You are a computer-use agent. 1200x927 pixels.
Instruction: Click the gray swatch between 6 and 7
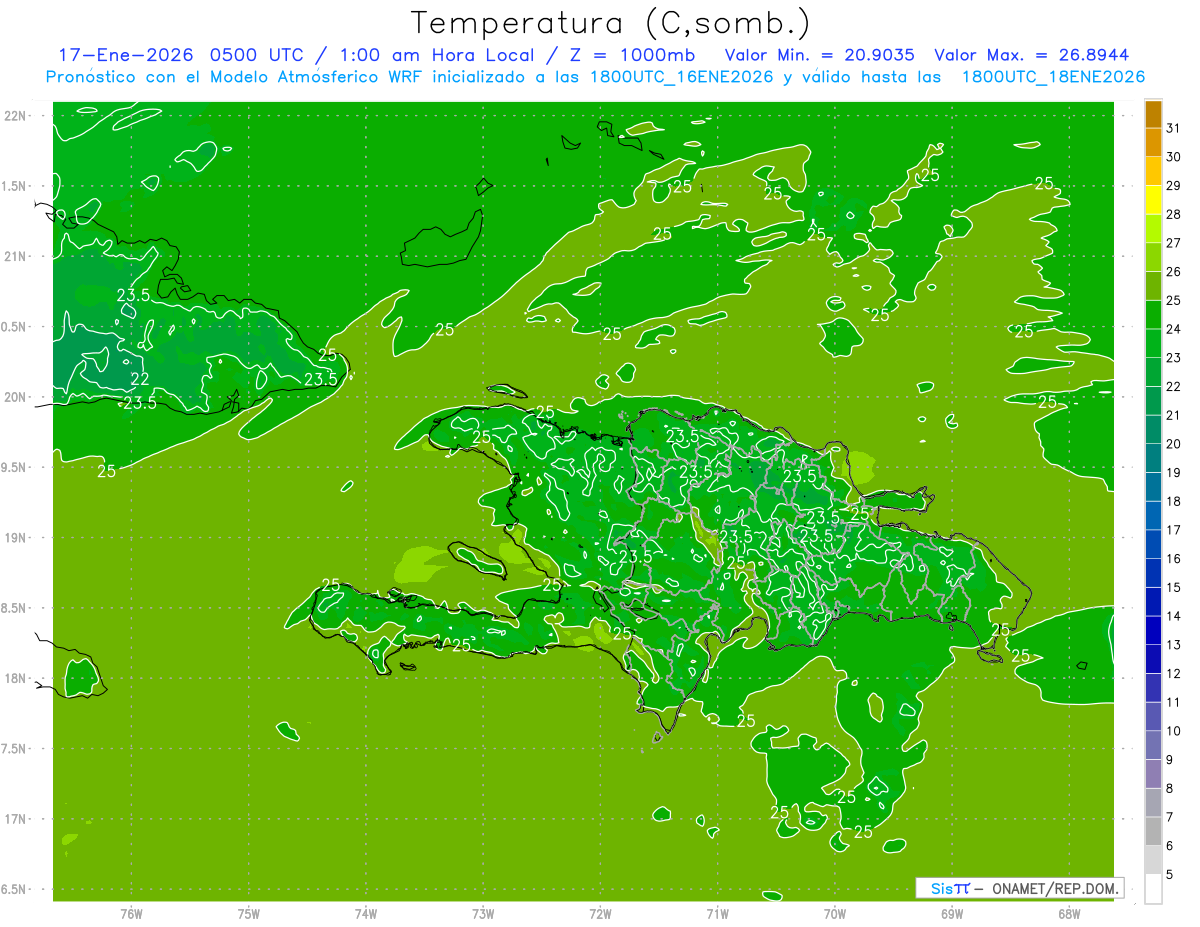tap(1153, 831)
